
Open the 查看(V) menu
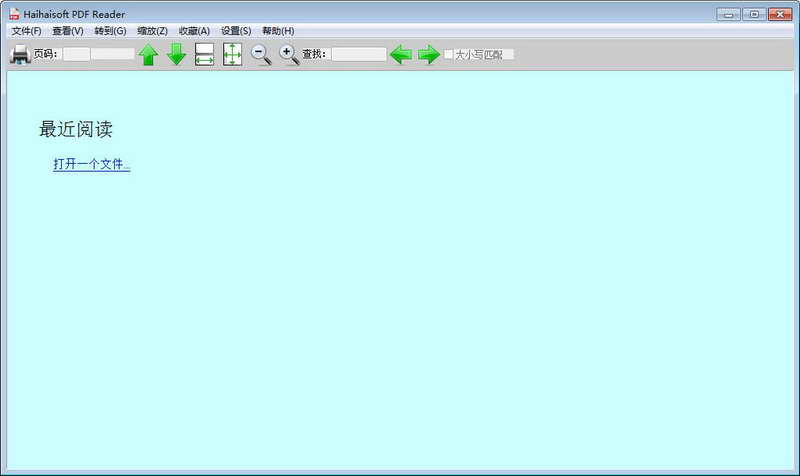pos(68,31)
